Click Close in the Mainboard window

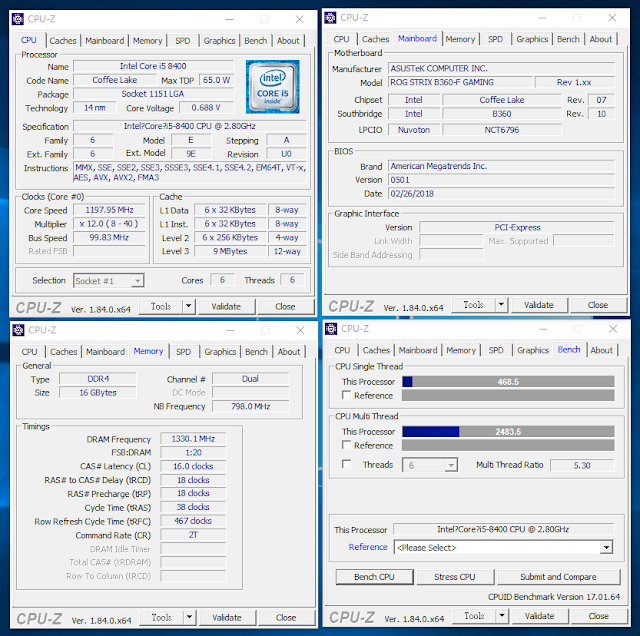[x=598, y=305]
